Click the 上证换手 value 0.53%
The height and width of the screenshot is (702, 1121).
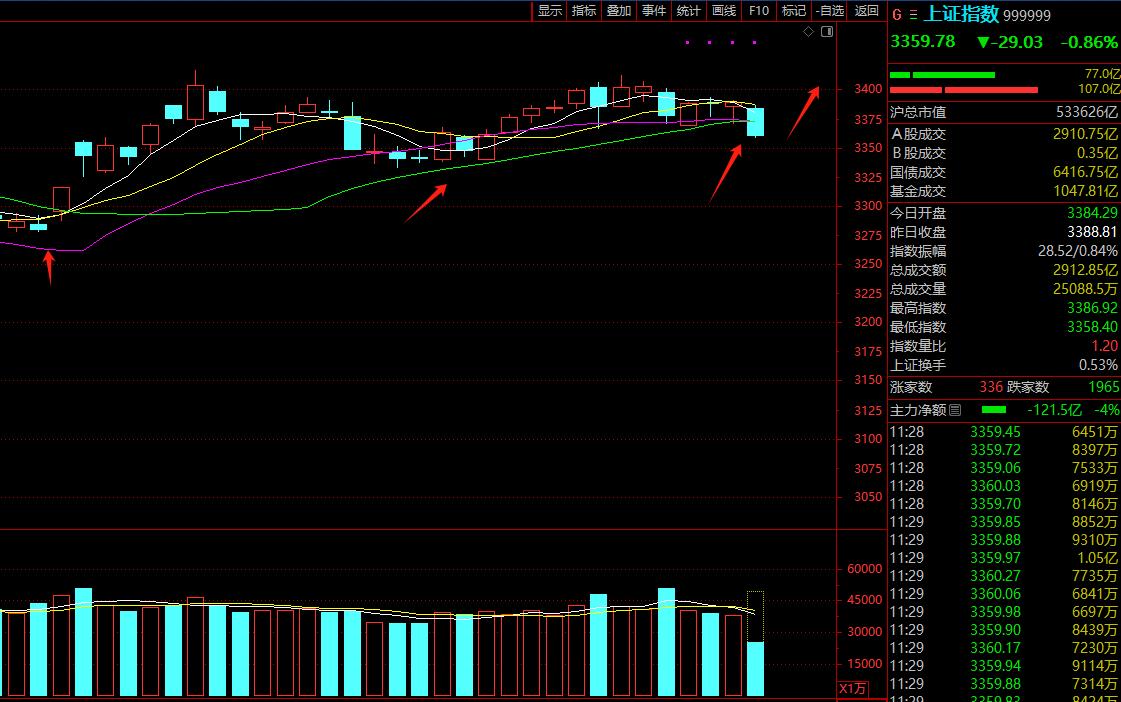tap(1098, 365)
